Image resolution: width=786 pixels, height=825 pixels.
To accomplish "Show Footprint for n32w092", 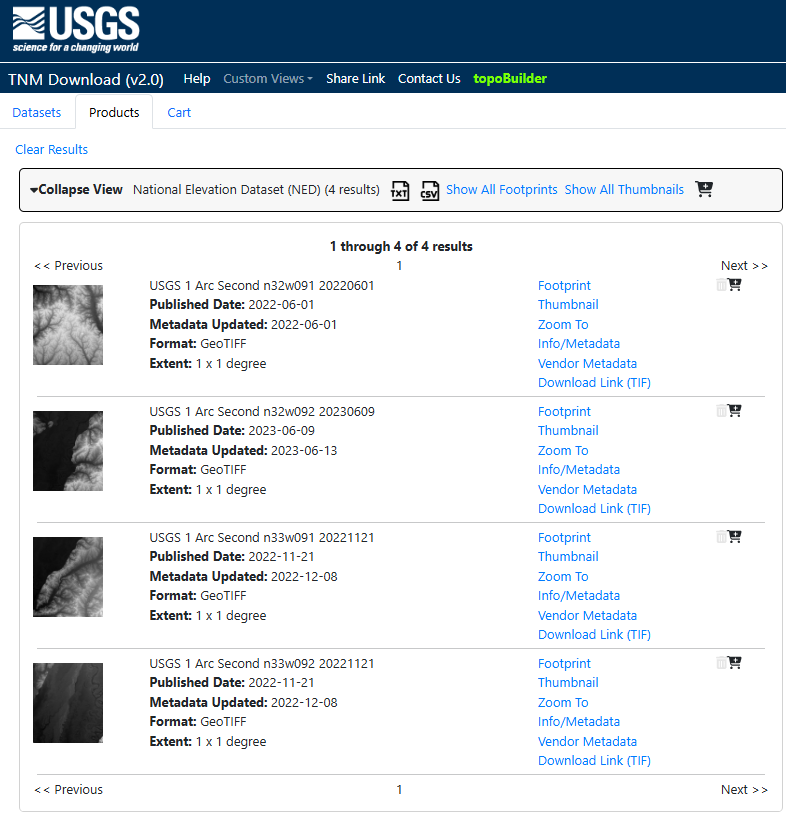I will click(x=564, y=411).
